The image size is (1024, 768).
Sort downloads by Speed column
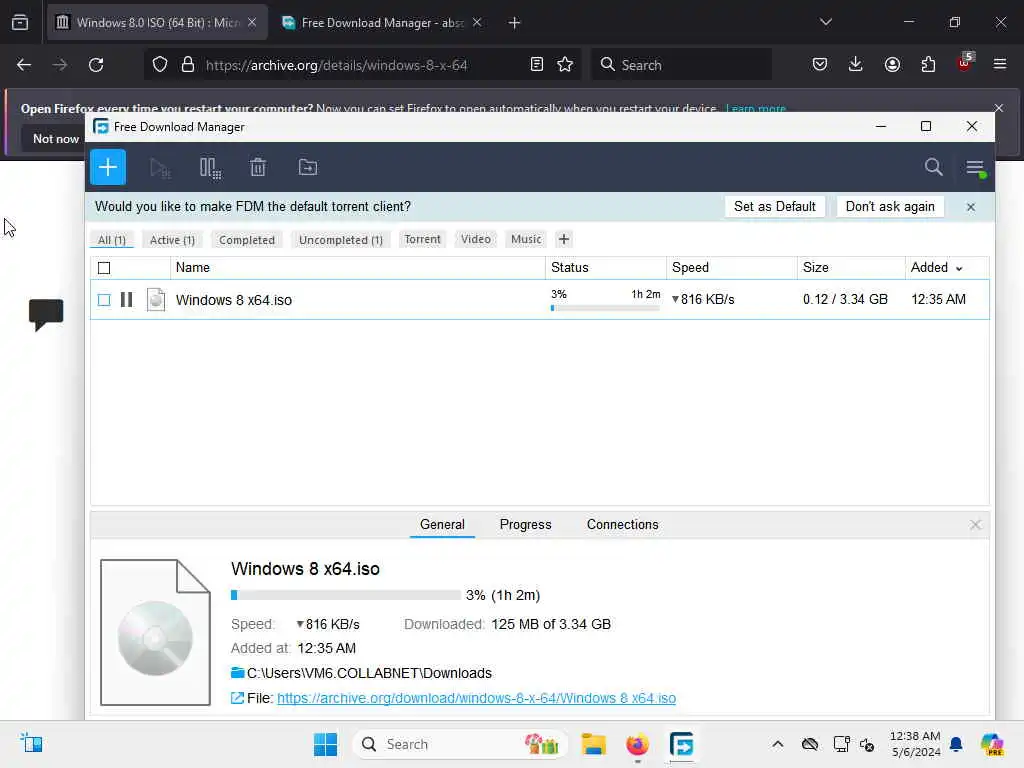690,268
